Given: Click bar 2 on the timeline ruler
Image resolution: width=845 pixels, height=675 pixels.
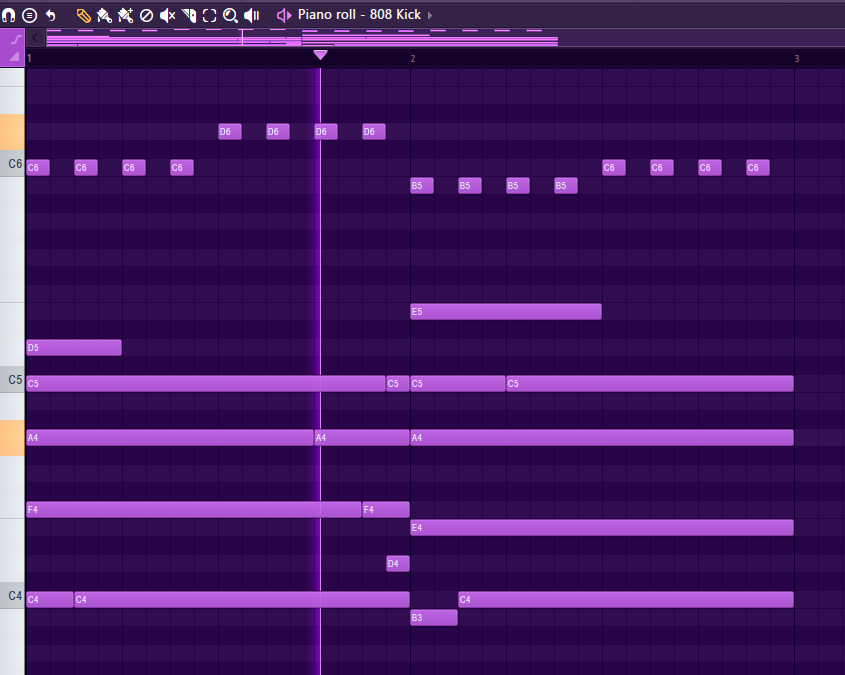Looking at the screenshot, I should point(413,58).
